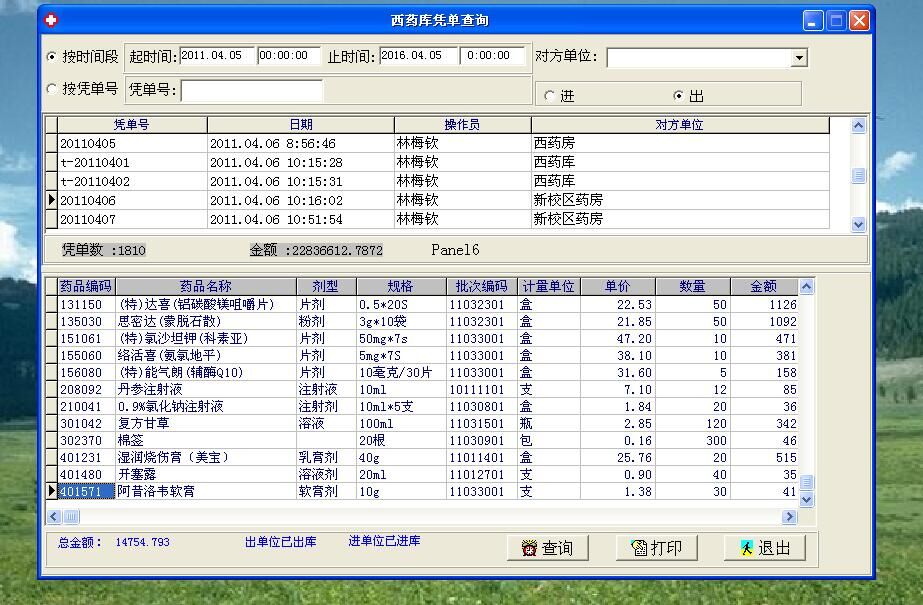Click the highlighted code cell 401571
Image resolution: width=923 pixels, height=605 pixels.
[x=86, y=491]
